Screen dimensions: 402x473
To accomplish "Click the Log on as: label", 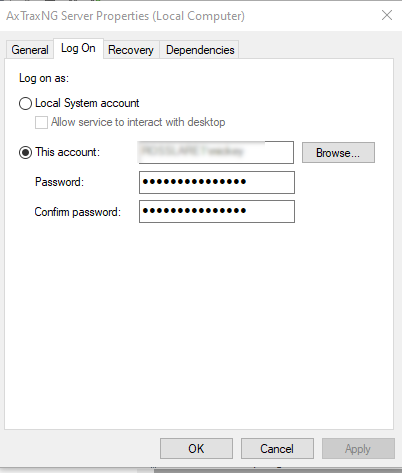I will point(44,78).
